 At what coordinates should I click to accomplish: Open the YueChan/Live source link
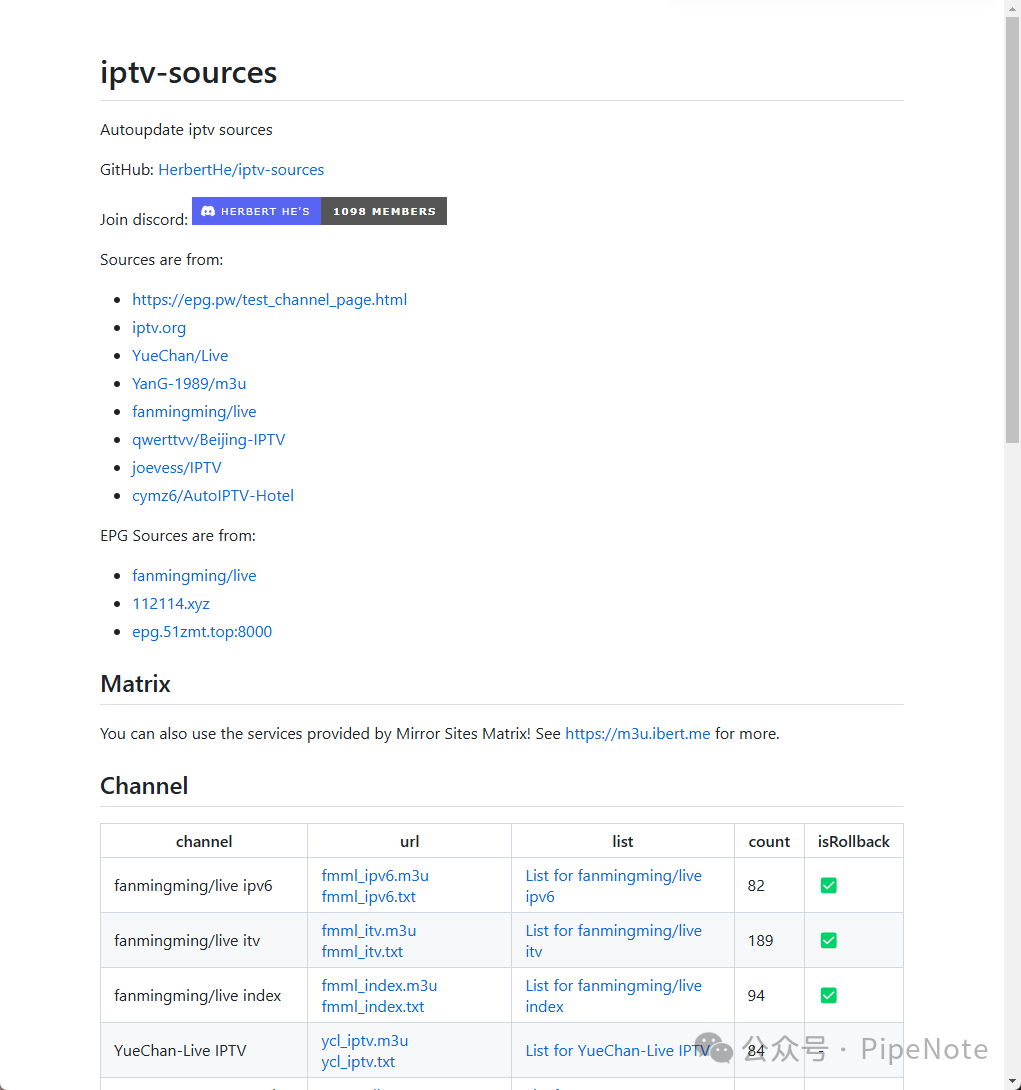tap(180, 355)
